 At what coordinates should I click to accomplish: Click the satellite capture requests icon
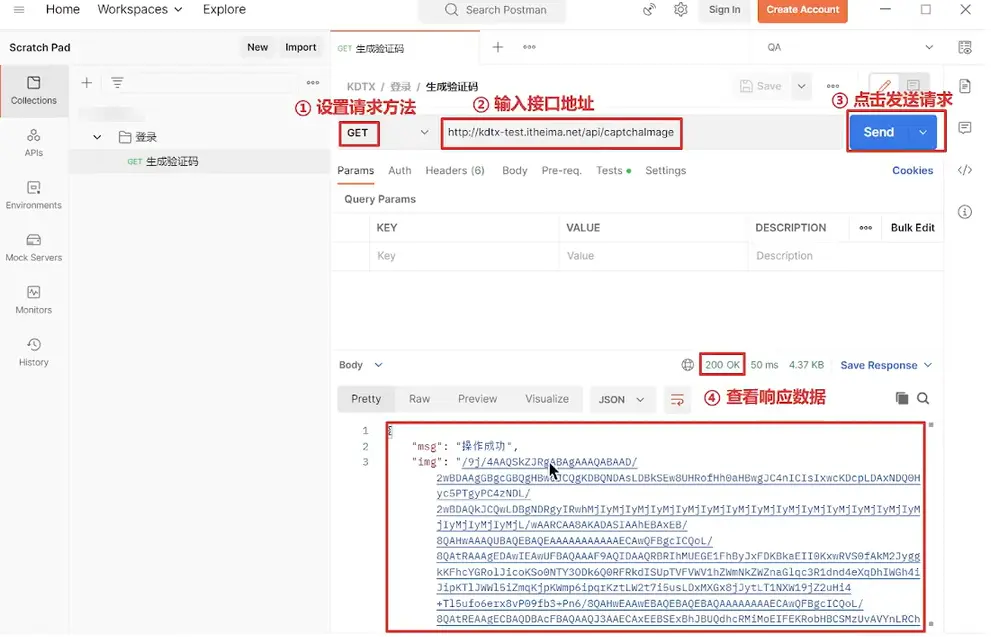[x=649, y=9]
